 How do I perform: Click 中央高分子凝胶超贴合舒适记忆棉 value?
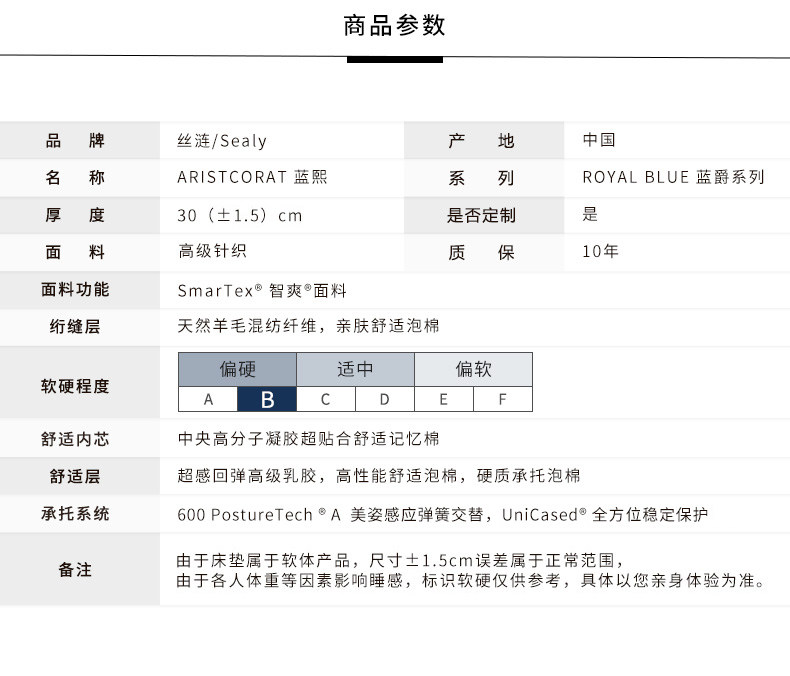coord(308,439)
